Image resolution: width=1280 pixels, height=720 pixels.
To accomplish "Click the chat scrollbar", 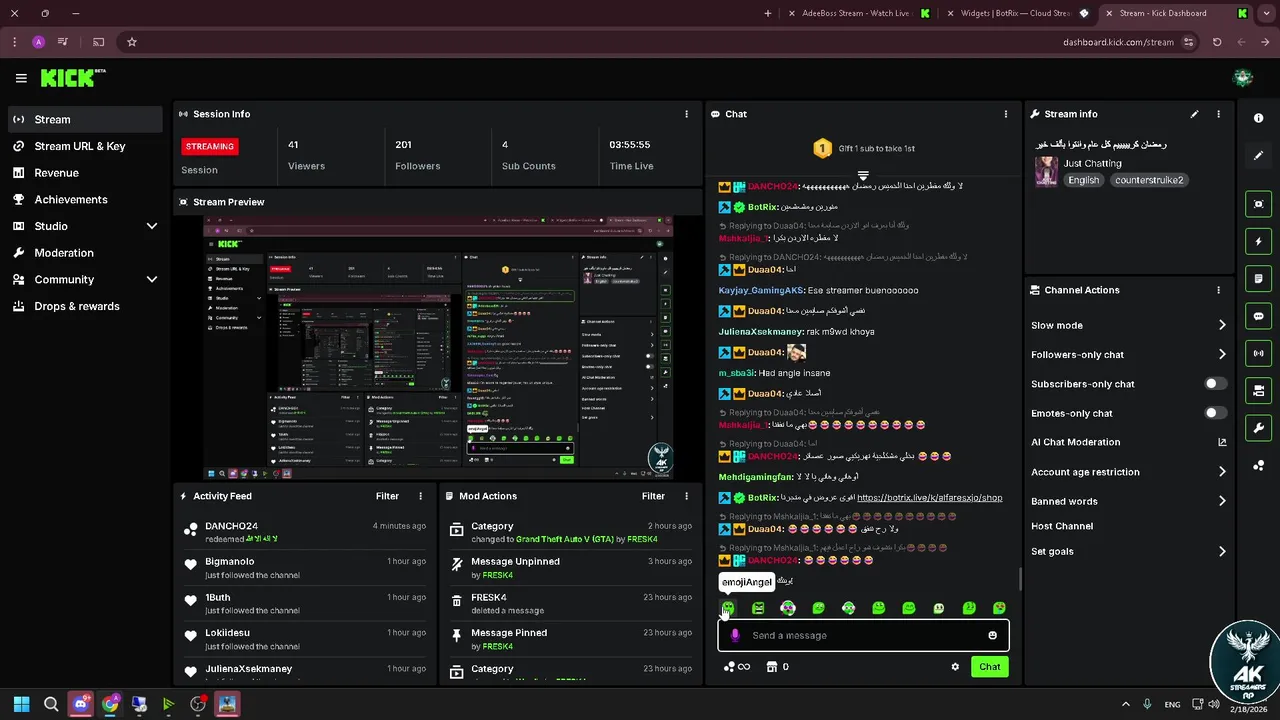I will tap(1020, 578).
